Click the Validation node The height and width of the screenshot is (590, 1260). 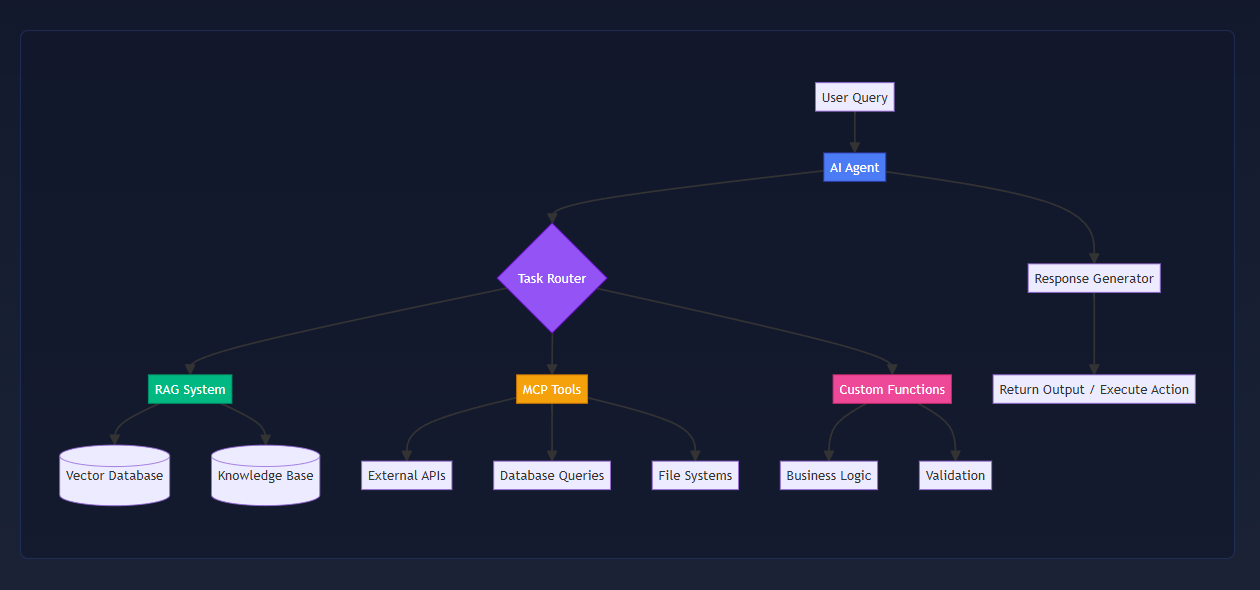[955, 475]
